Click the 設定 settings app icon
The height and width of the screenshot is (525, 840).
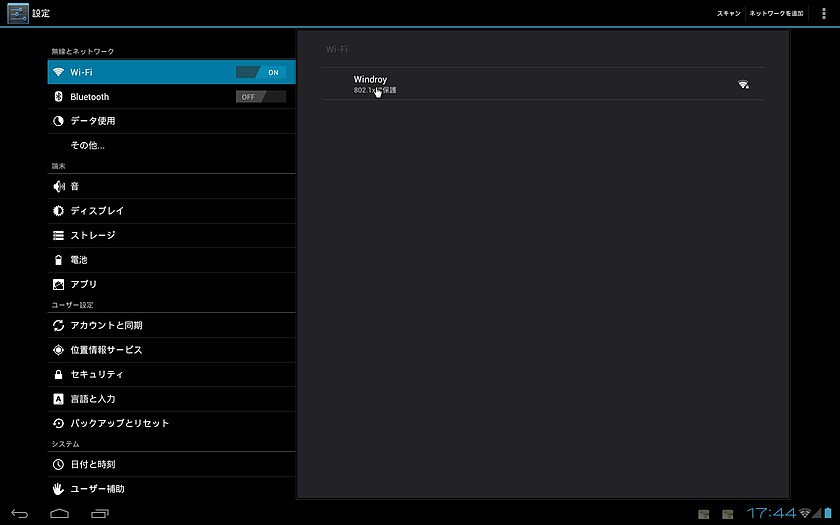[x=18, y=13]
